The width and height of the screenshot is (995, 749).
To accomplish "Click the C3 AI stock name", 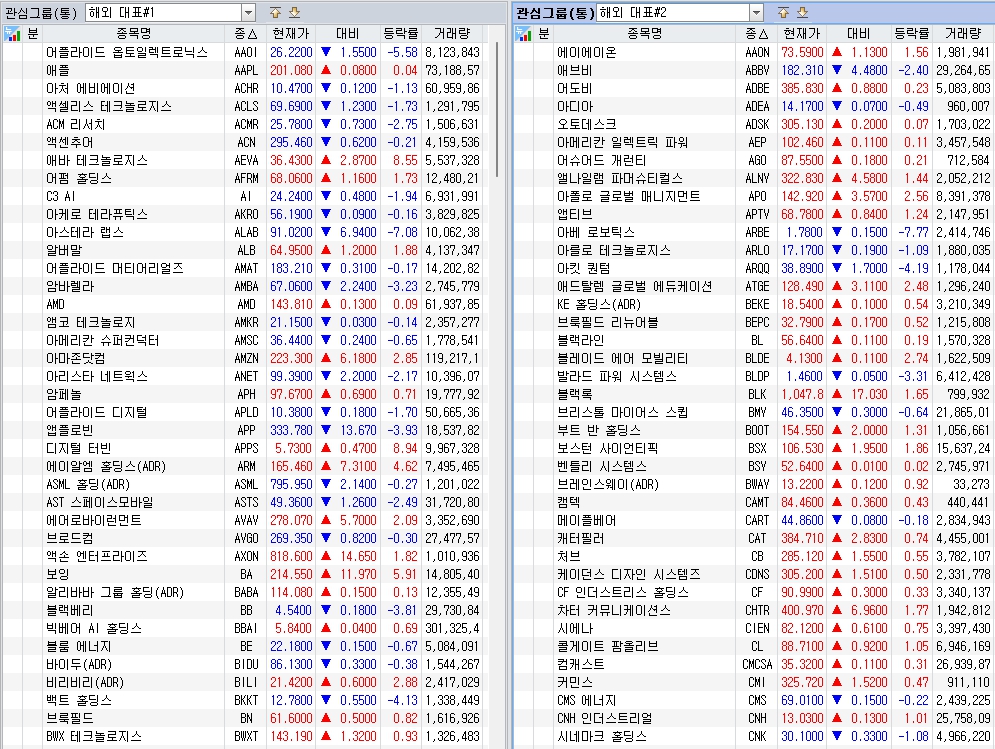I will (61, 196).
